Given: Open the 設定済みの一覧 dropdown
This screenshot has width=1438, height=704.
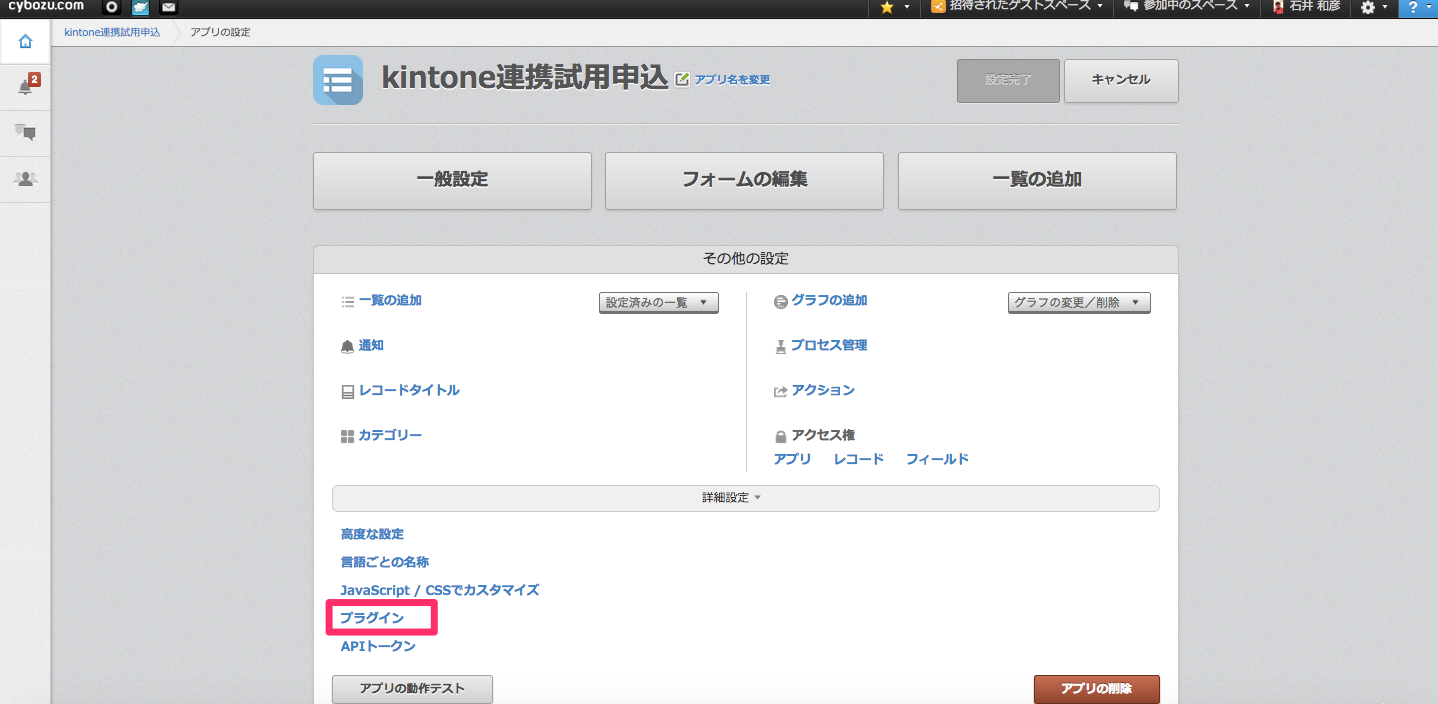Looking at the screenshot, I should coord(658,302).
